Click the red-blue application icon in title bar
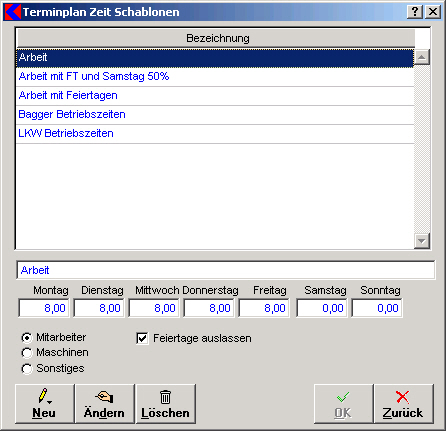Viewport: 446px width, 431px height. click(13, 12)
